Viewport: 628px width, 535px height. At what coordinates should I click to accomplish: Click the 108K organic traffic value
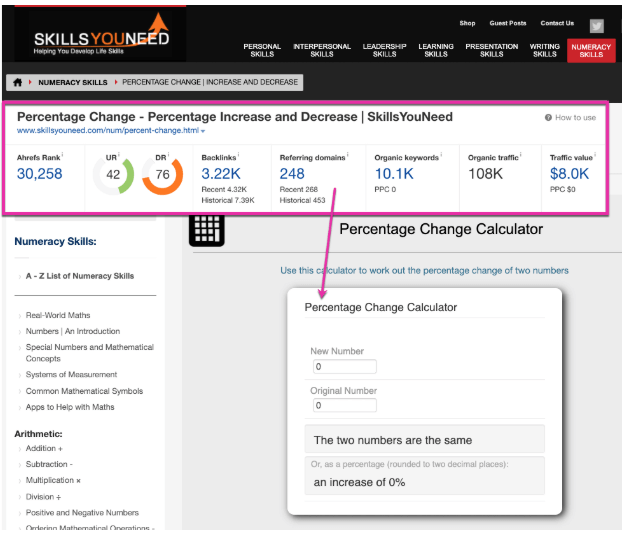485,174
